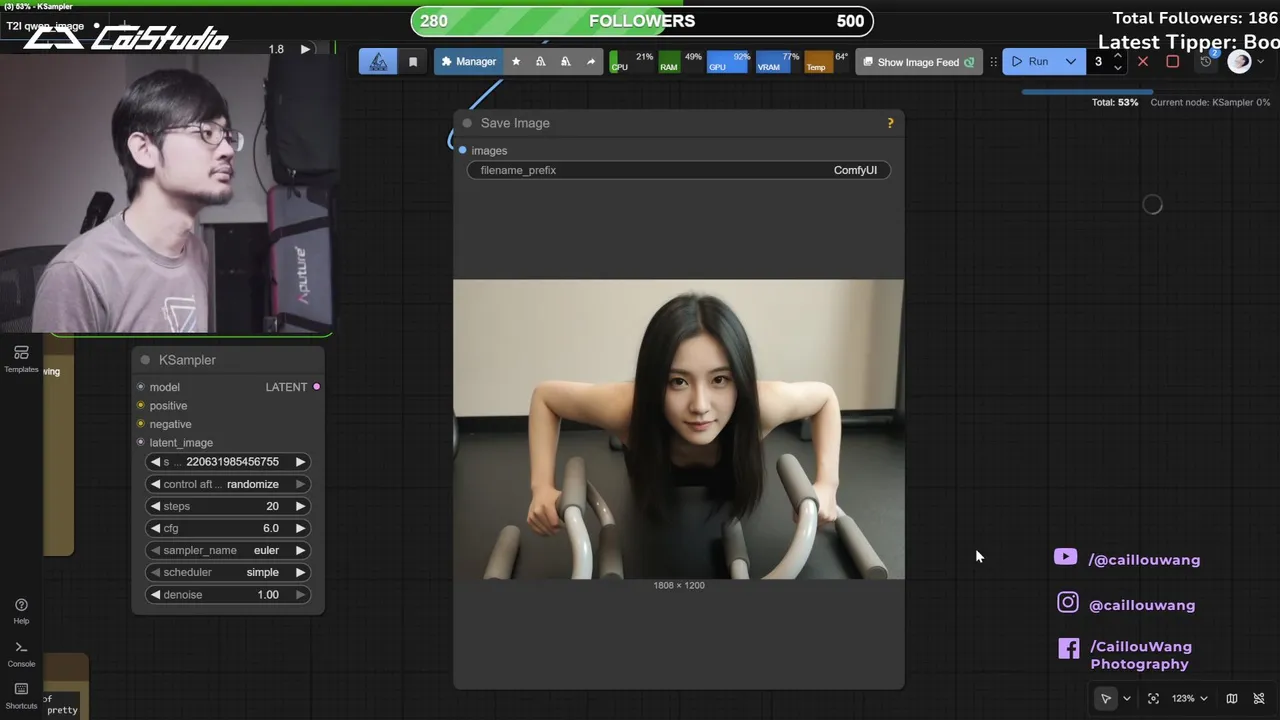Open the queue history clock icon
This screenshot has width=1280, height=720.
pyautogui.click(x=1207, y=61)
